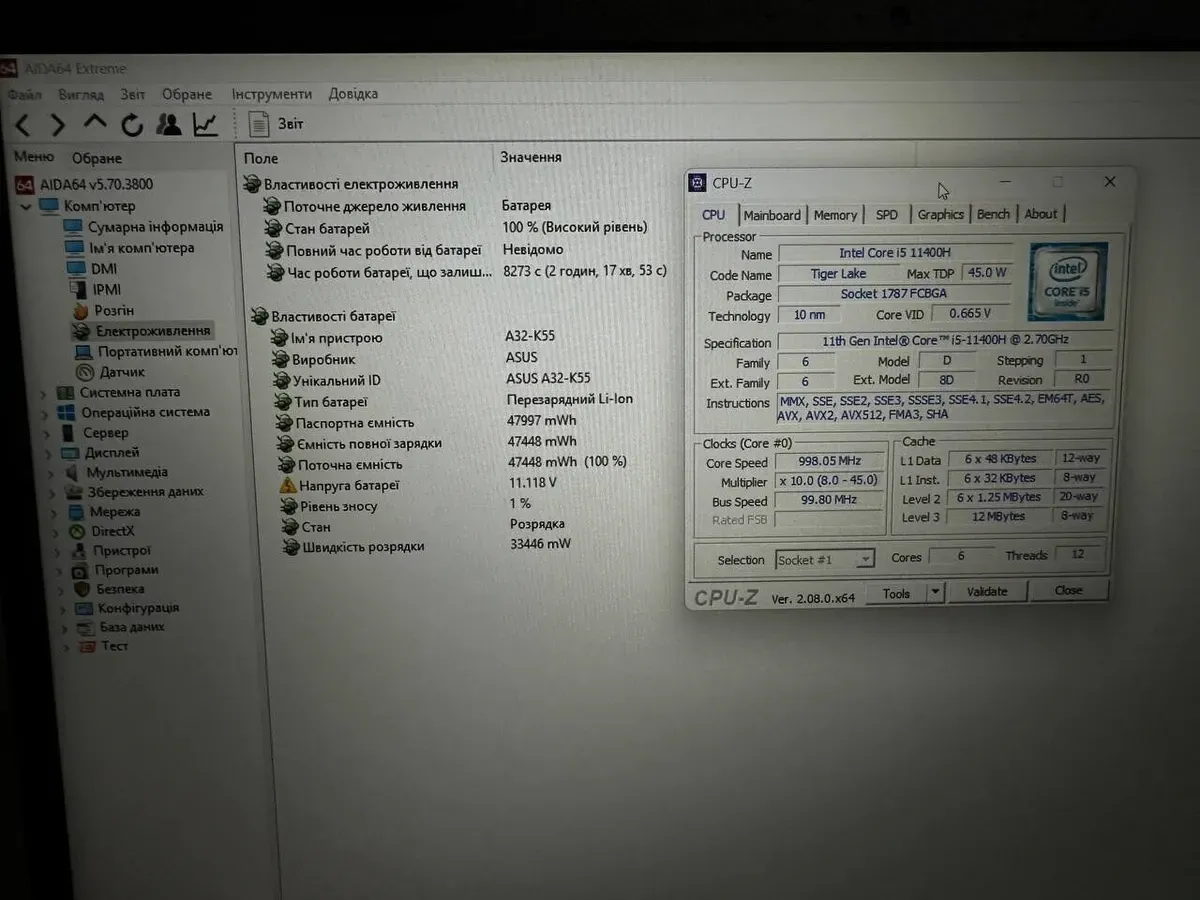Switch to the Обране panel tab
1200x900 pixels.
pos(96,158)
